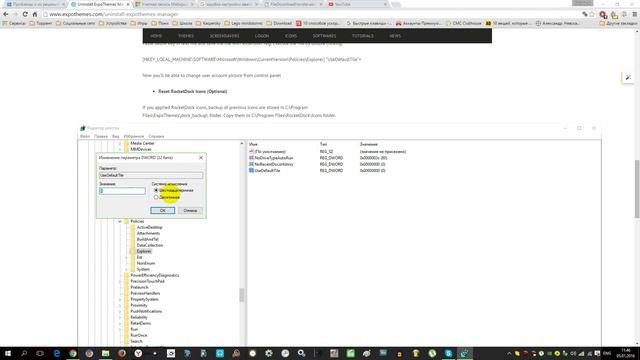The height and width of the screenshot is (360, 640).
Task: Expand the Media Center tree node
Action: click(x=120, y=144)
